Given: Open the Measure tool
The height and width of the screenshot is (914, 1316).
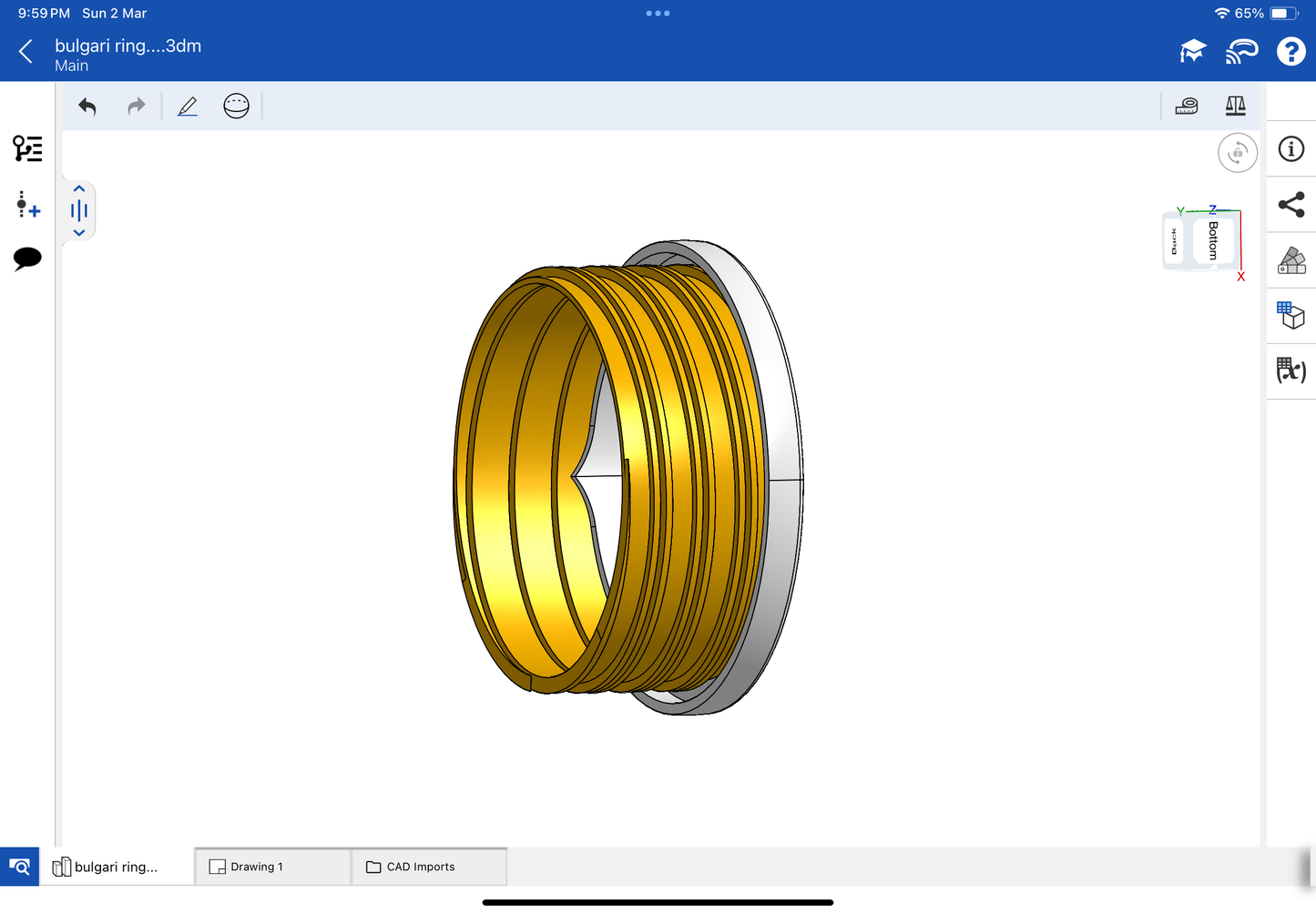Looking at the screenshot, I should click(x=1187, y=107).
